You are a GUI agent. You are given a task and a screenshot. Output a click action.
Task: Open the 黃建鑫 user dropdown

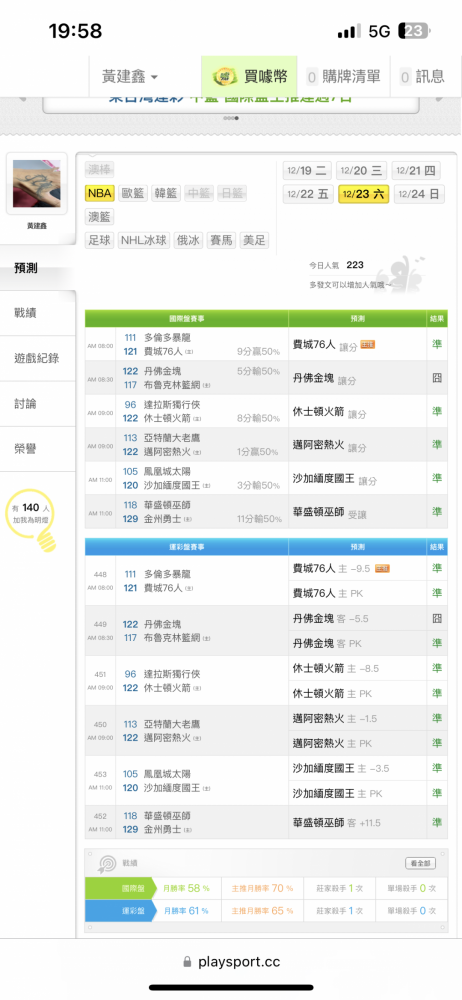pyautogui.click(x=130, y=77)
